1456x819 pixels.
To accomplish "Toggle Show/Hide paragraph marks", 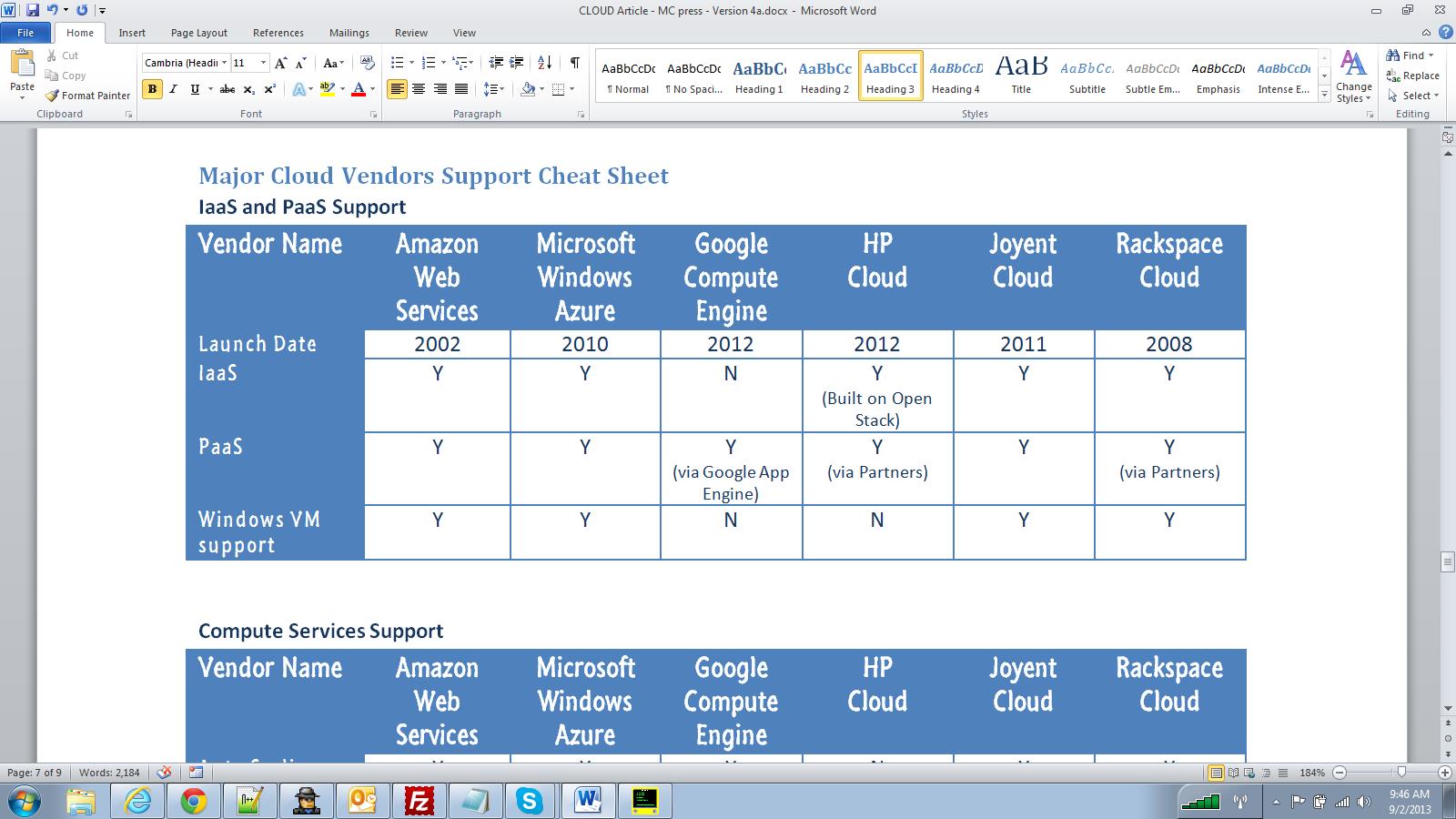I will [x=574, y=63].
